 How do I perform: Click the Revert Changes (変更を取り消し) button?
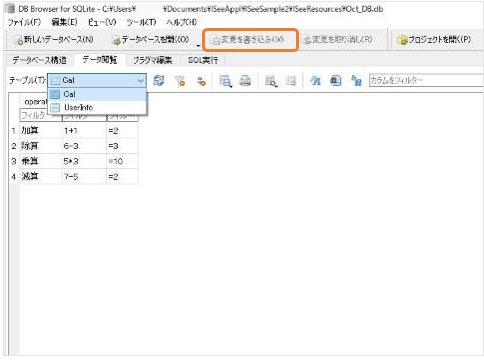[x=337, y=40]
